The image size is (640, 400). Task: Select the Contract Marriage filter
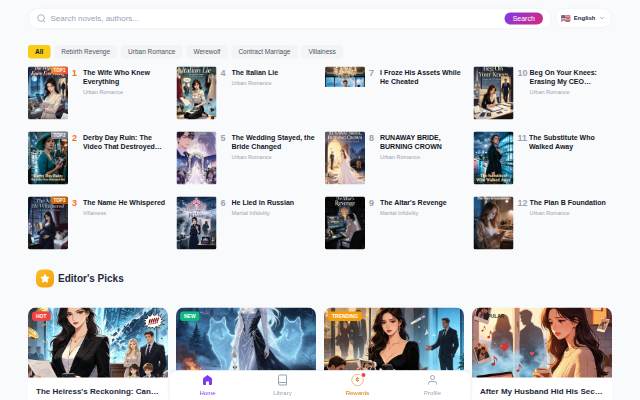coord(264,51)
